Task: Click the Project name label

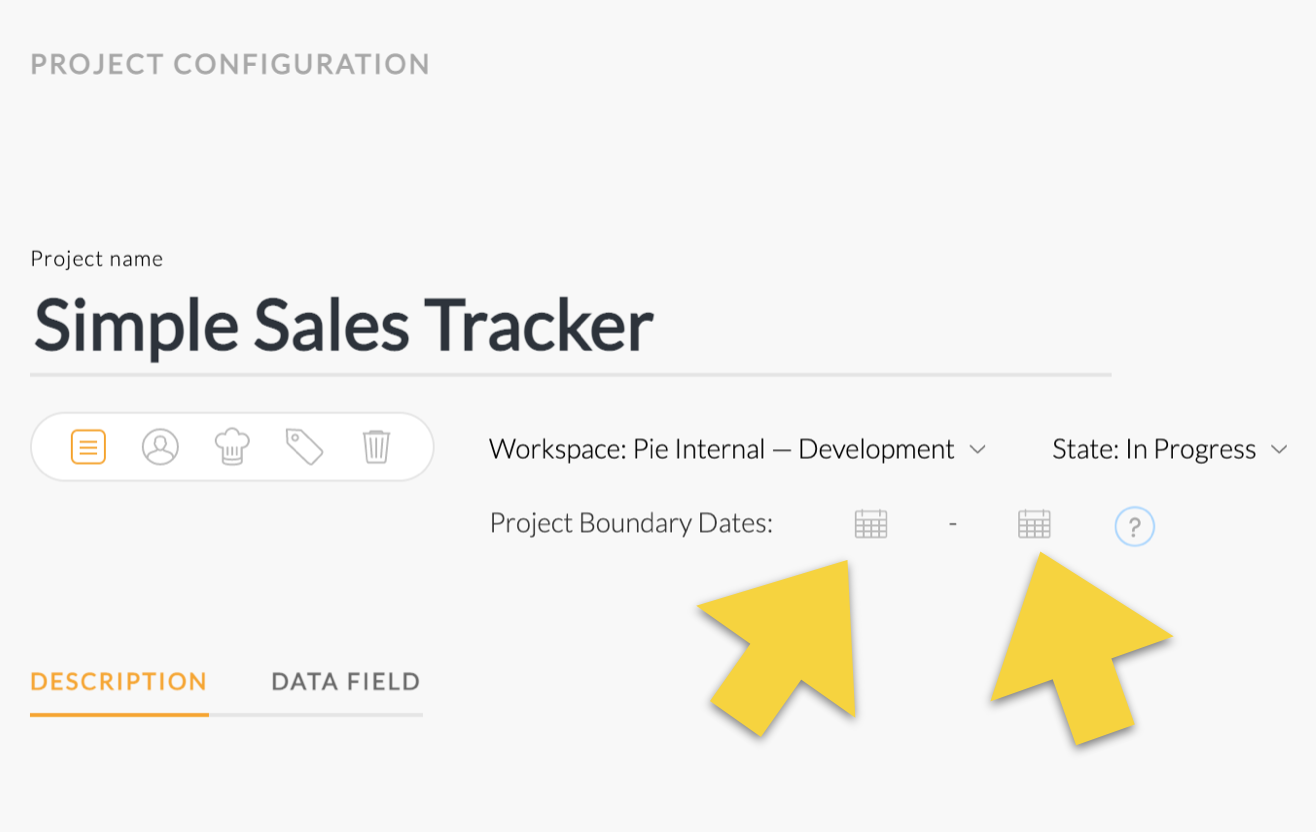Action: (x=96, y=258)
